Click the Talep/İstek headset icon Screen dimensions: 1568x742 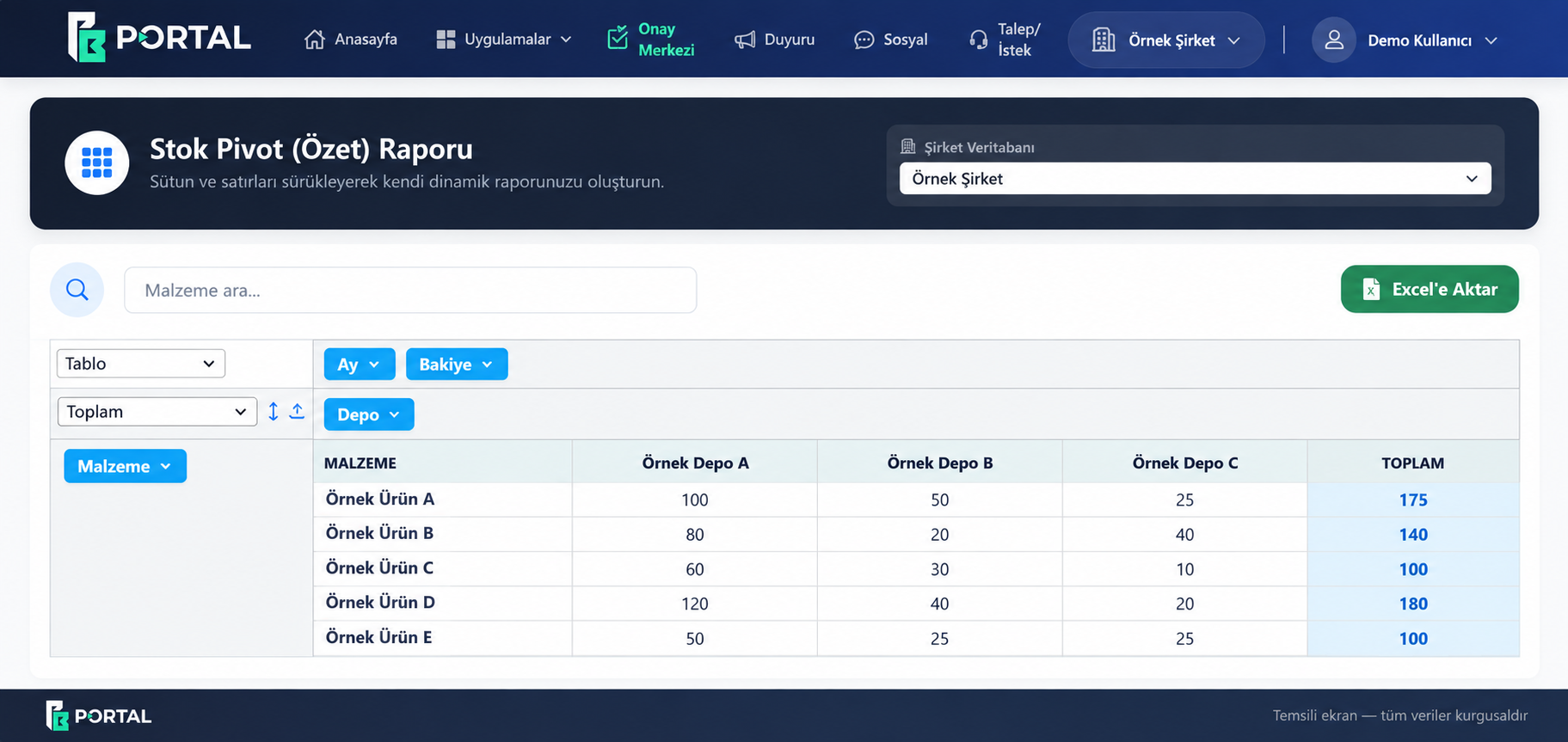click(979, 40)
